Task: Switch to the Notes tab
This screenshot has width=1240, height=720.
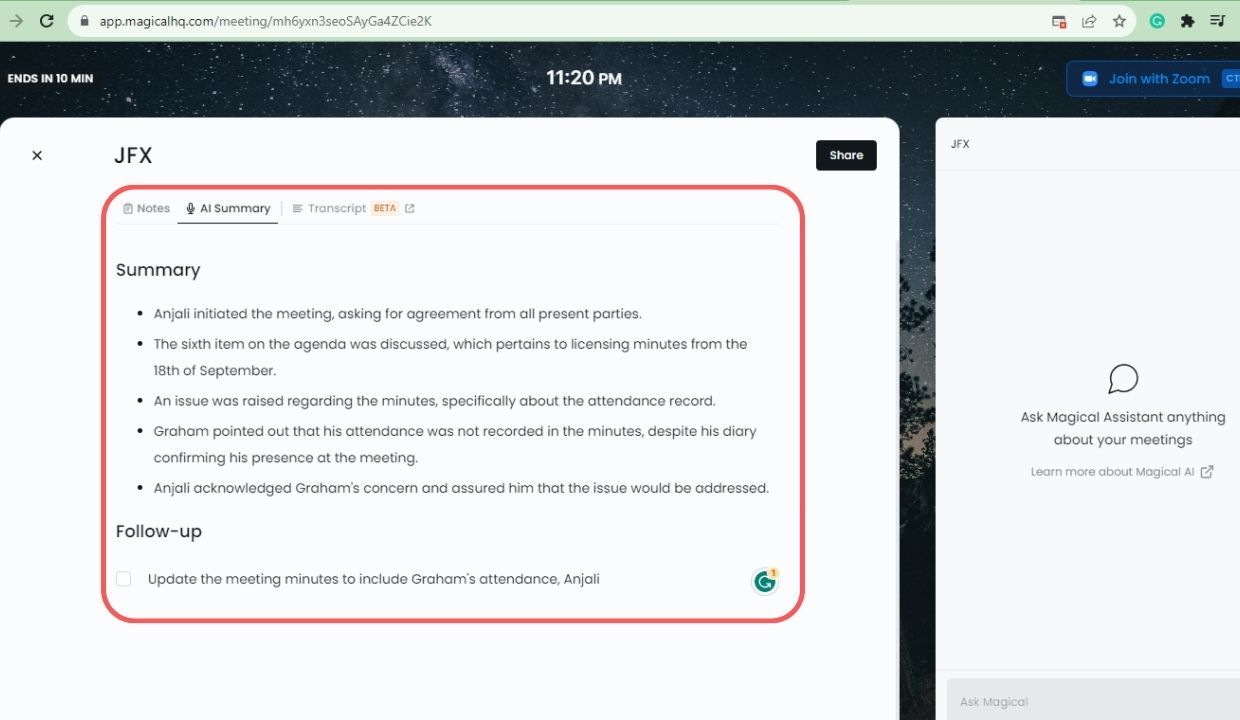Action: [x=146, y=208]
